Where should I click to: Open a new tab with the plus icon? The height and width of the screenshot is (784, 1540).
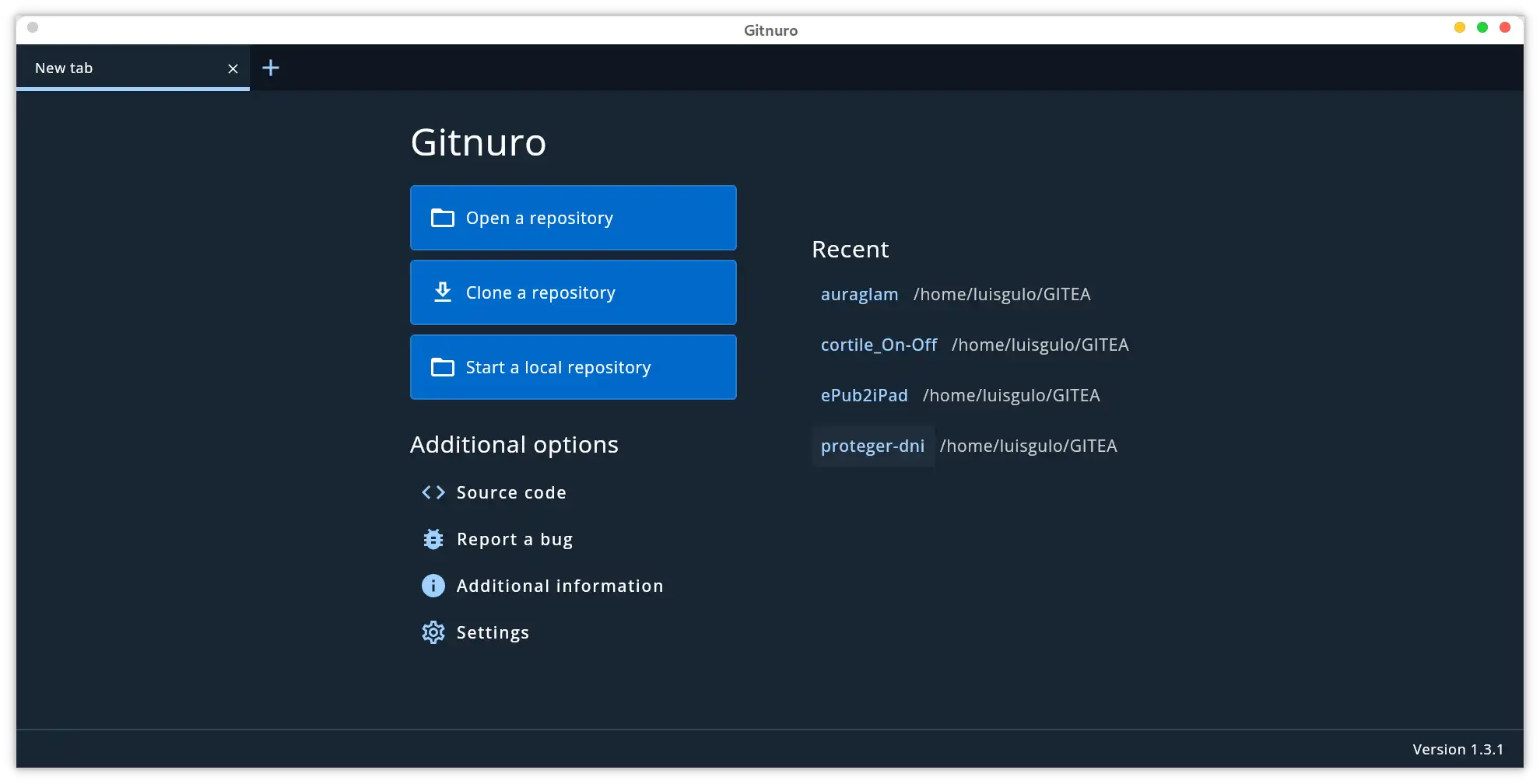tap(270, 68)
